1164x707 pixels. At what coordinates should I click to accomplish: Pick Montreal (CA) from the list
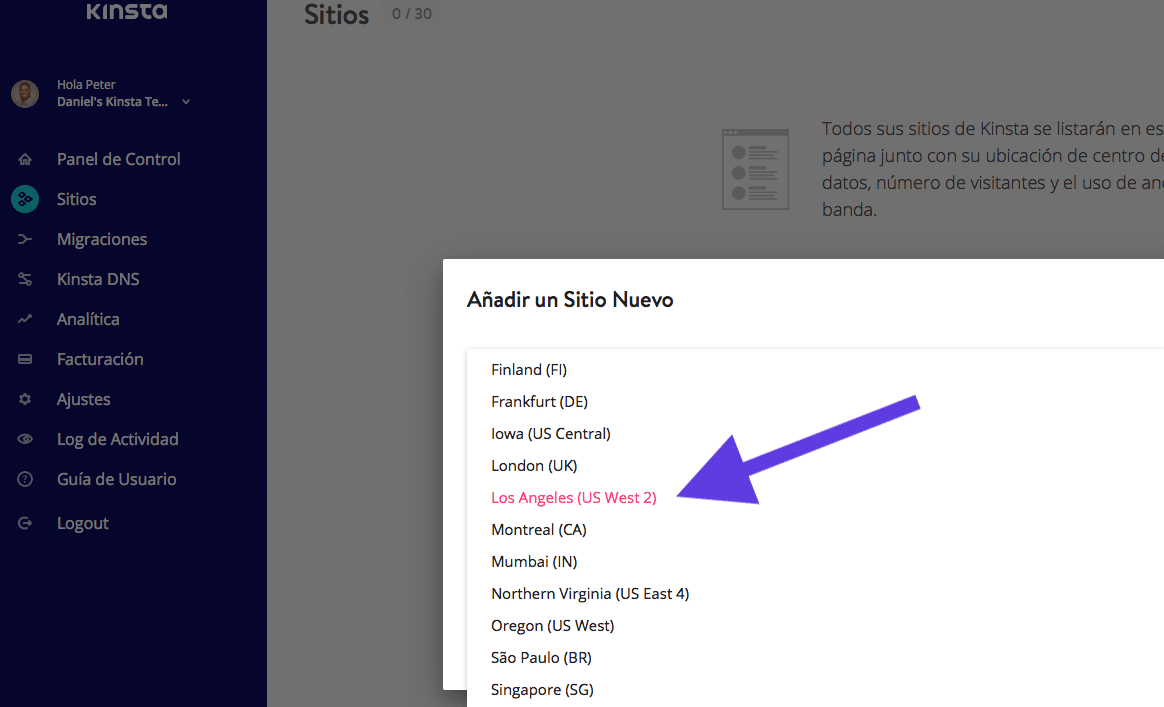pos(539,530)
